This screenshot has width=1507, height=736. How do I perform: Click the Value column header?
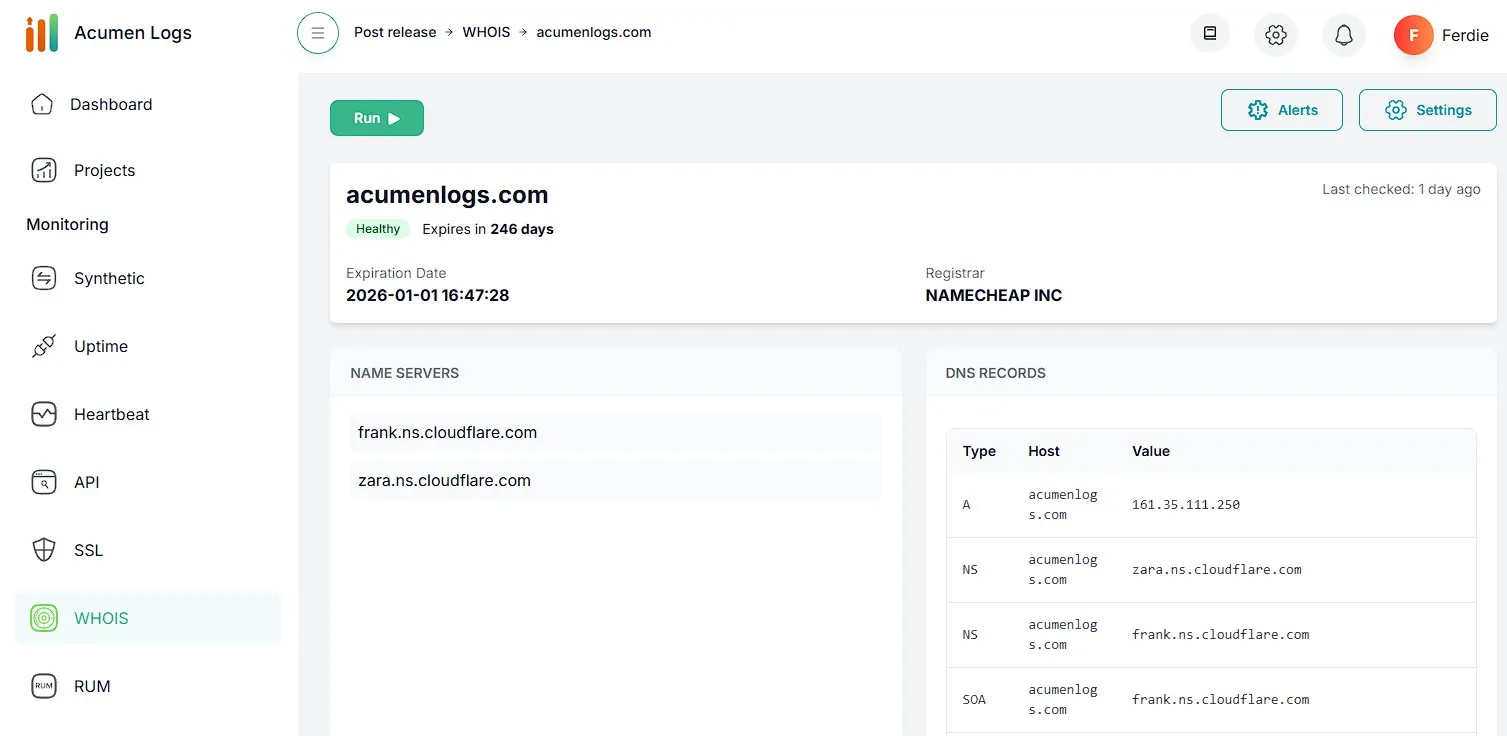[x=1151, y=451]
